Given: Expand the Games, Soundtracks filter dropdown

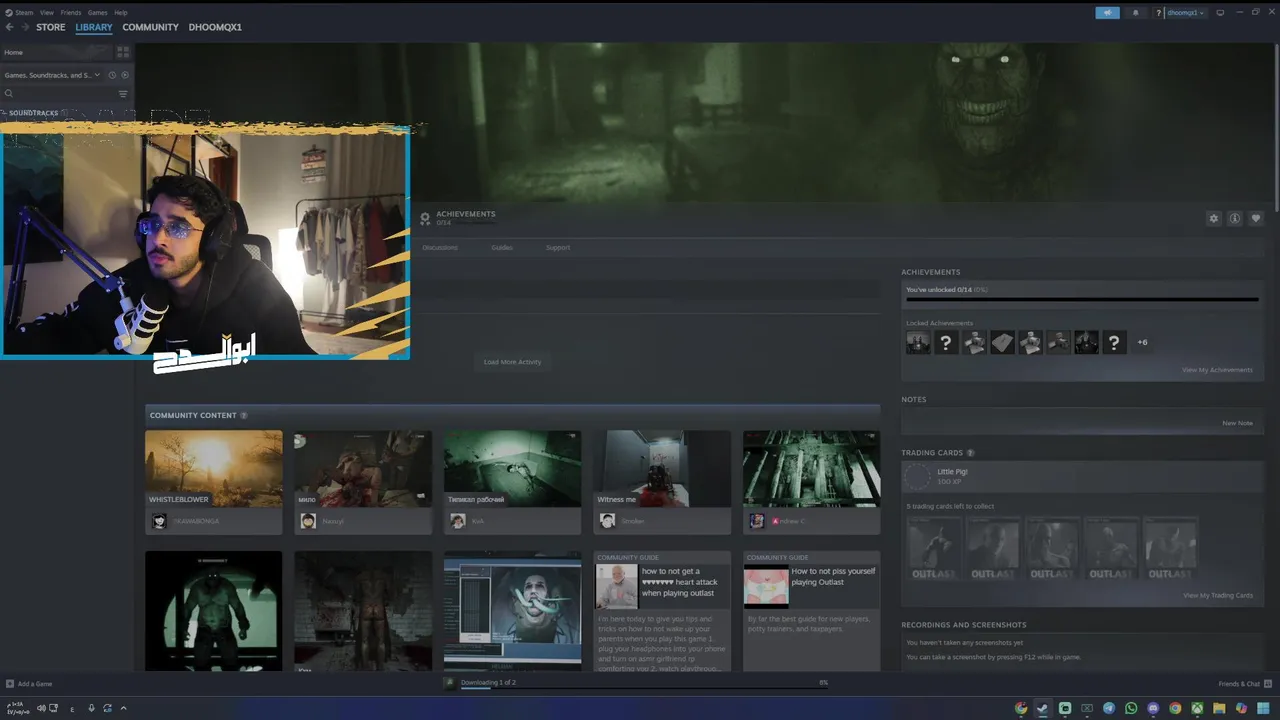Looking at the screenshot, I should 52,75.
